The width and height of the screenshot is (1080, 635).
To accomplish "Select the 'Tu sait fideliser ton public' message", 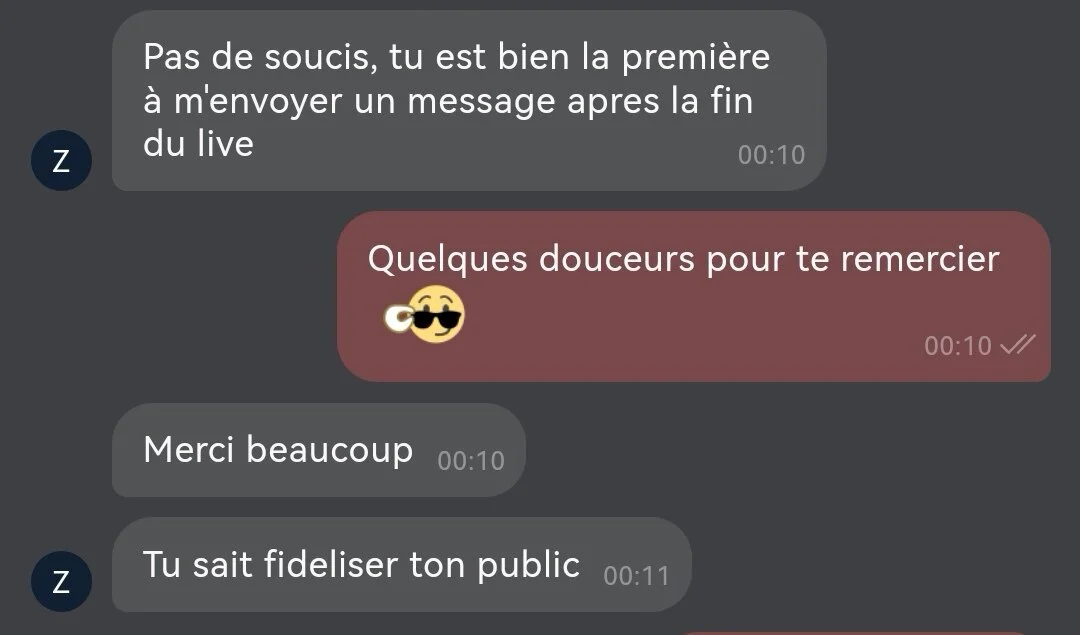I will (x=402, y=565).
